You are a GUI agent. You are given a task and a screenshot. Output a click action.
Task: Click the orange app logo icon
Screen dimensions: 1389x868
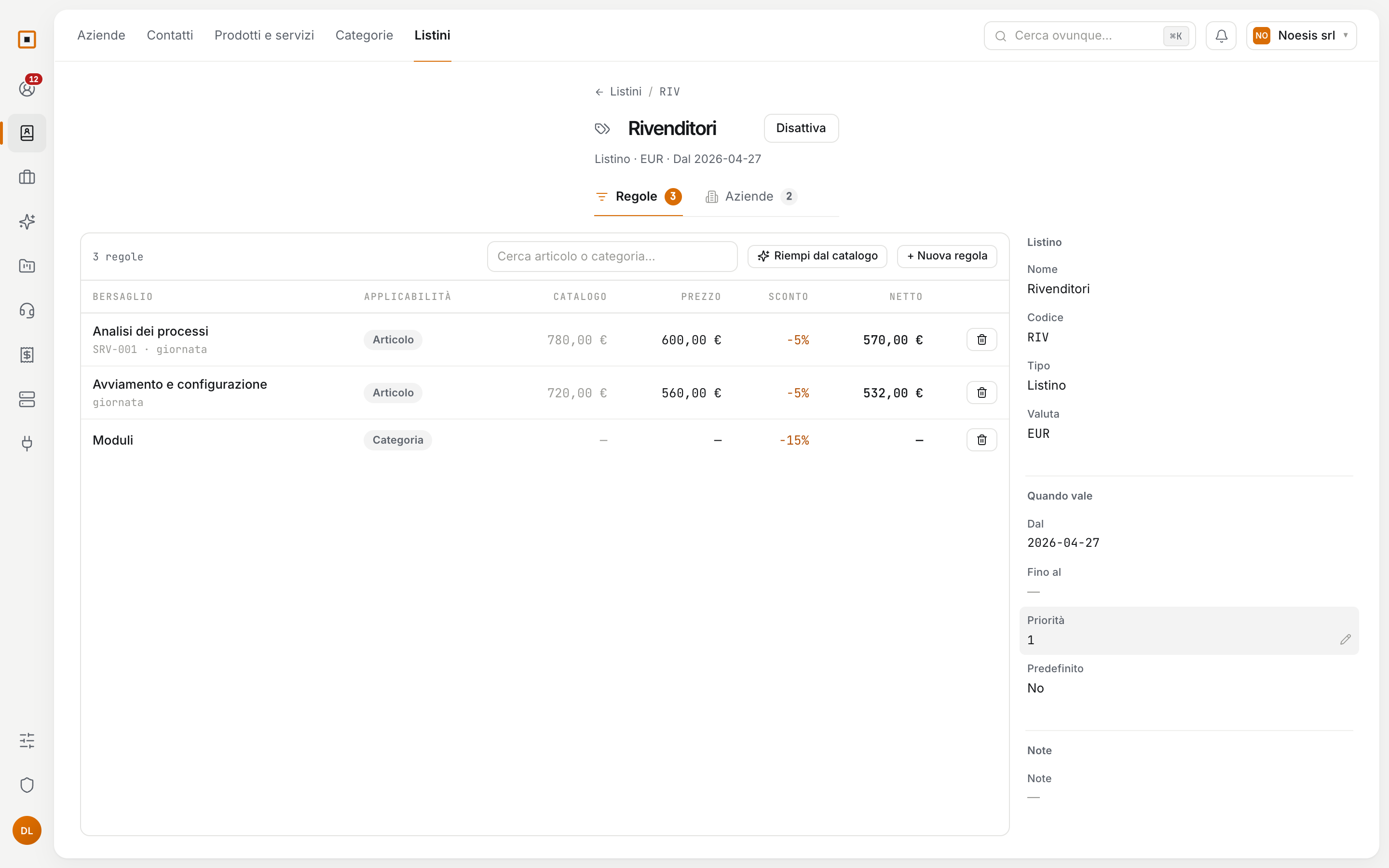click(27, 40)
